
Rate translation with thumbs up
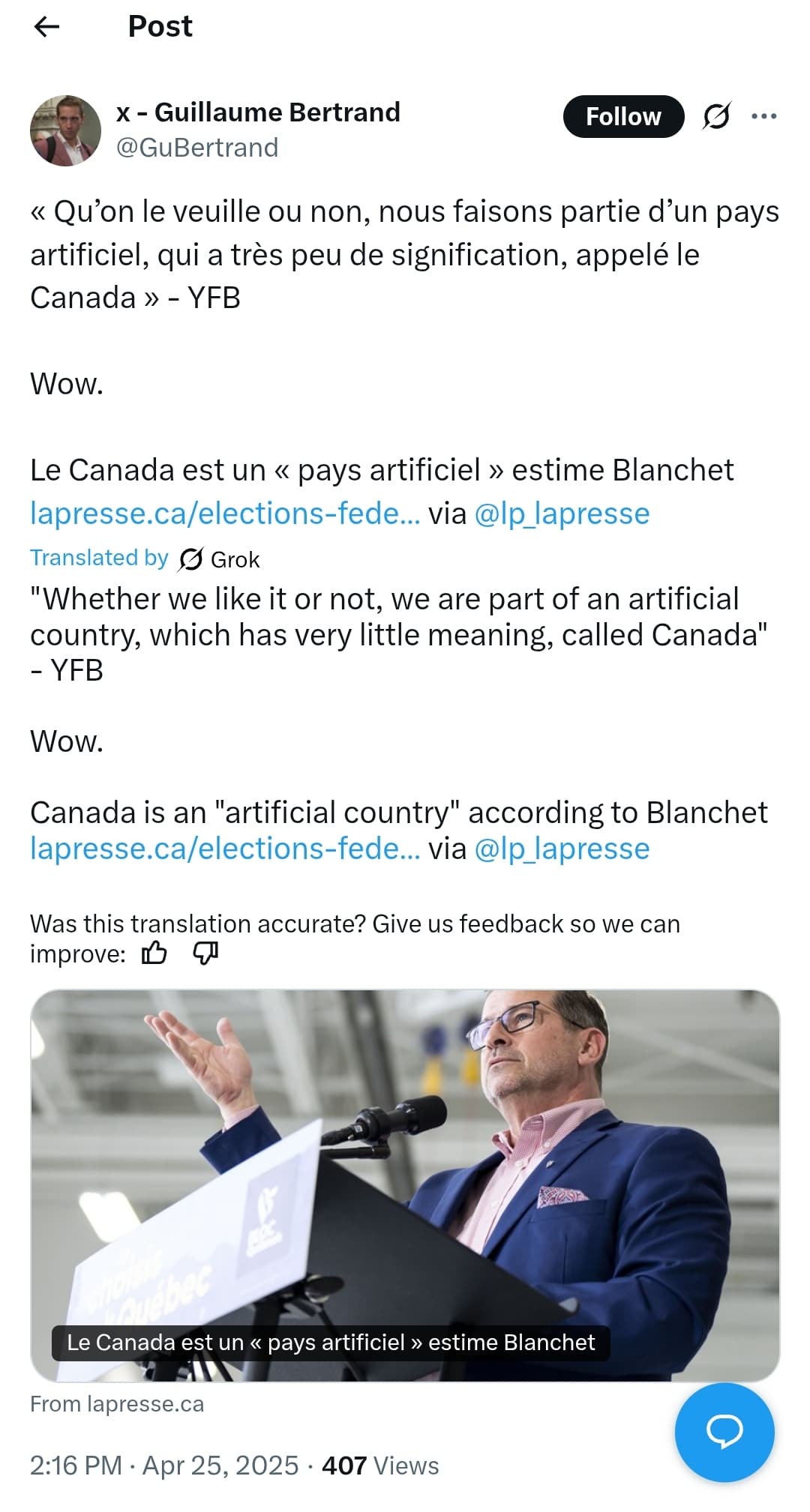click(154, 954)
